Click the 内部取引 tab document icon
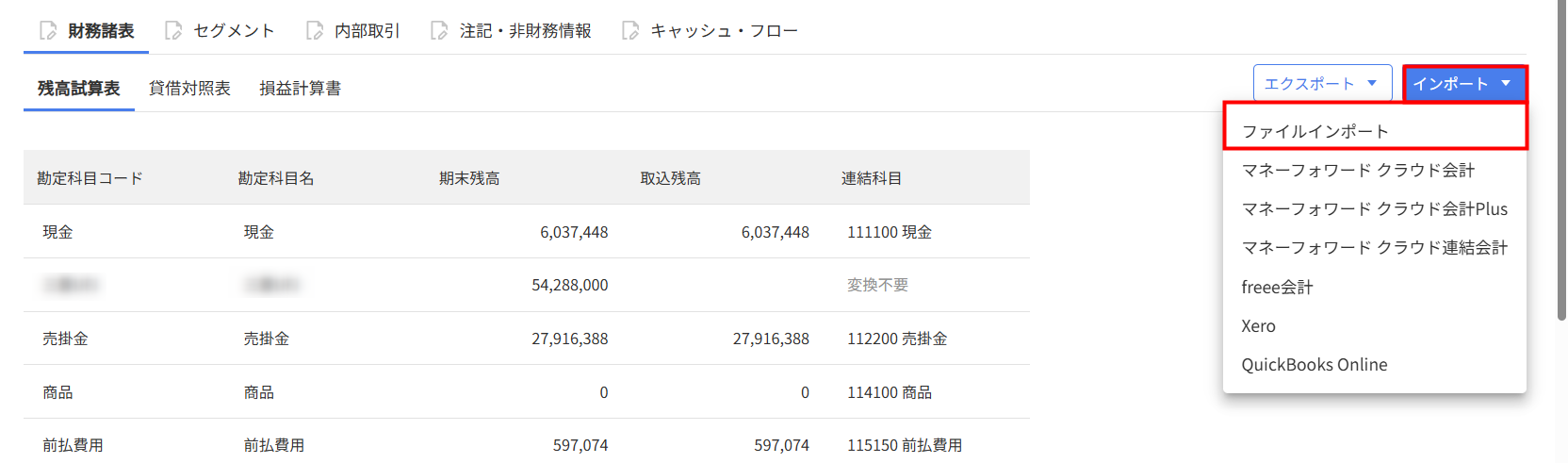Image resolution: width=1568 pixels, height=463 pixels. pos(315,31)
